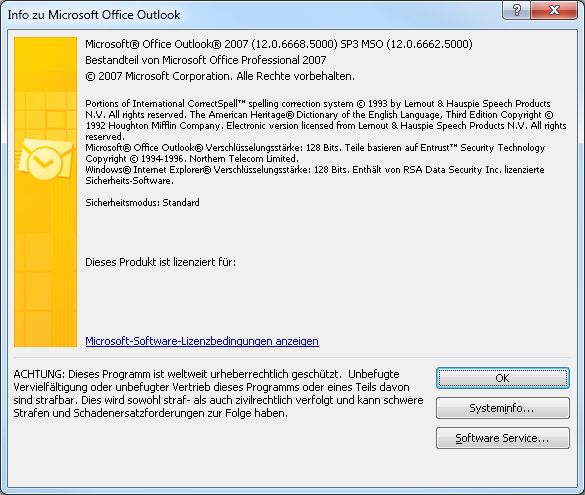585x495 pixels.
Task: Click the 'Bestandteil von Microsoft Office Professional 2007' text
Action: click(206, 60)
